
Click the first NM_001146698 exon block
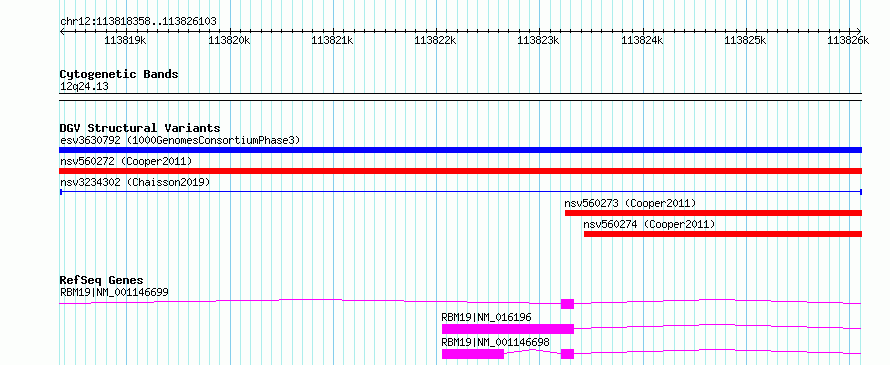point(473,354)
